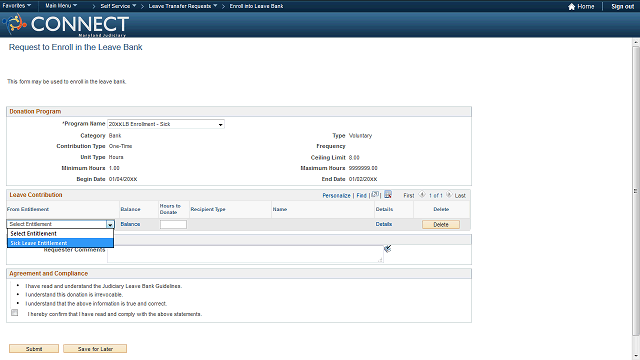Download grid to Excel icon
Viewport: 640px width, 360px height.
(388, 195)
